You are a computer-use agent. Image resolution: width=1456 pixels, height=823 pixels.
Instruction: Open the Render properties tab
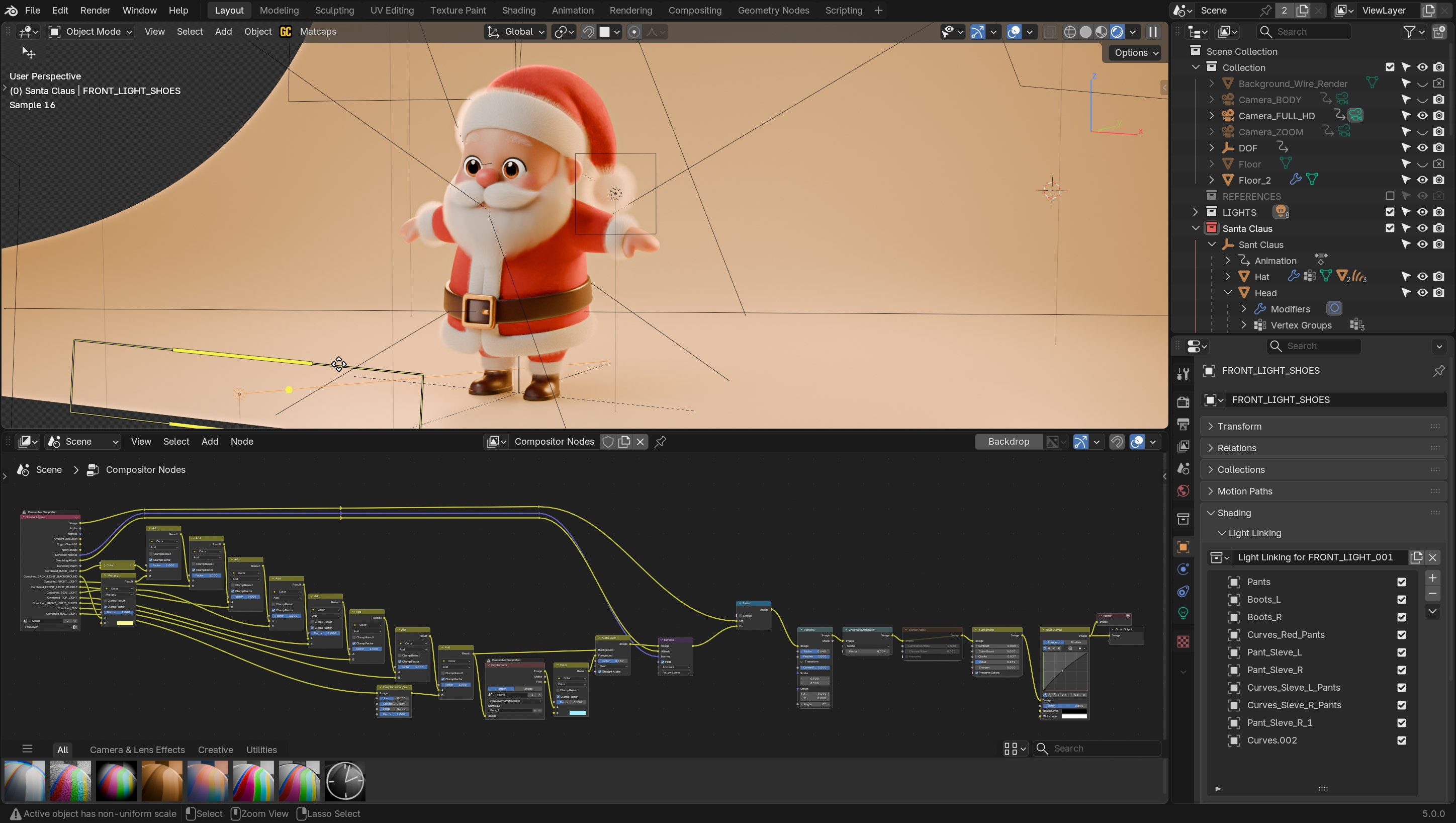coord(1183,402)
